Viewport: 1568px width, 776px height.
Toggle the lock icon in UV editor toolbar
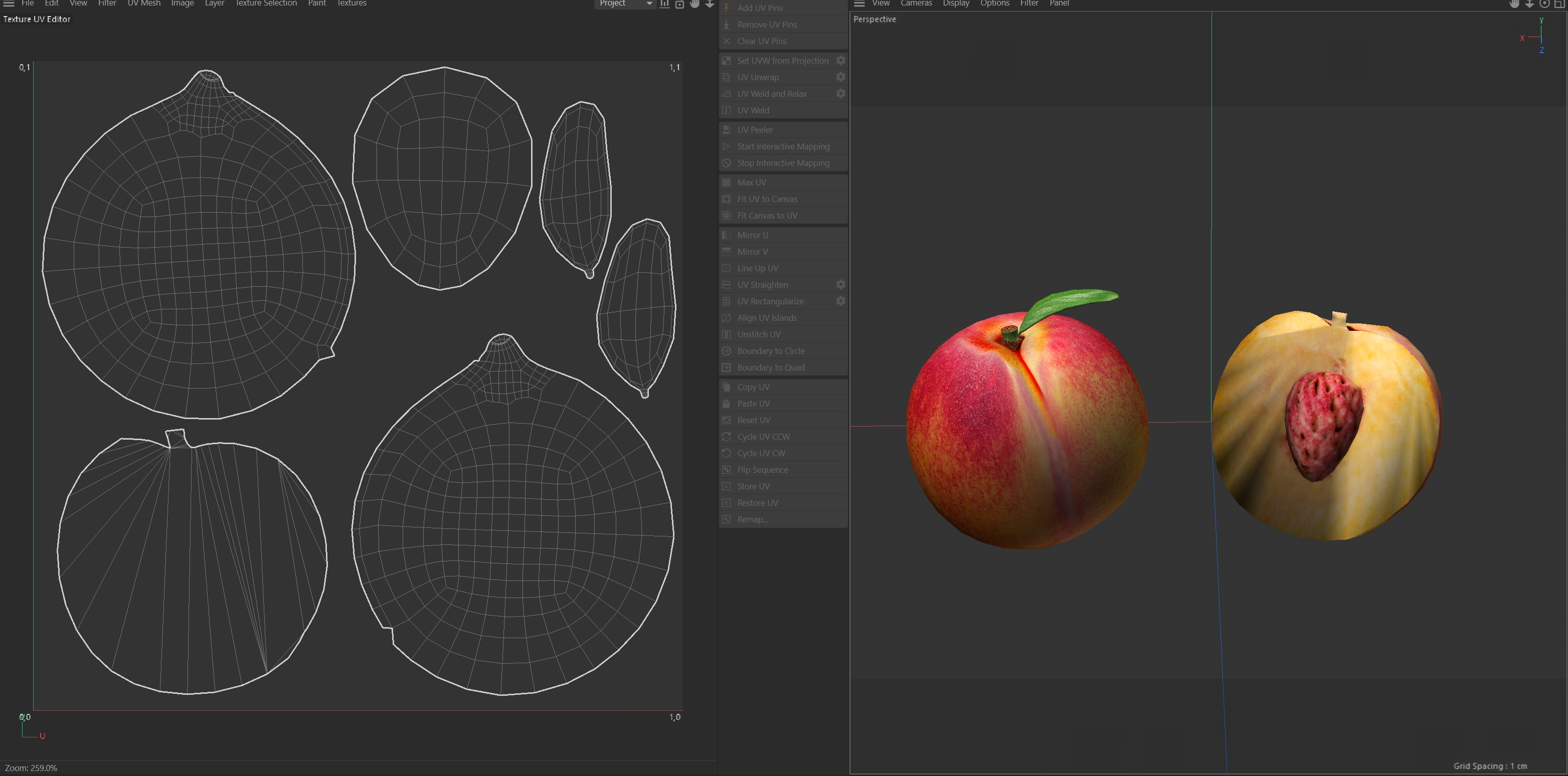point(680,4)
